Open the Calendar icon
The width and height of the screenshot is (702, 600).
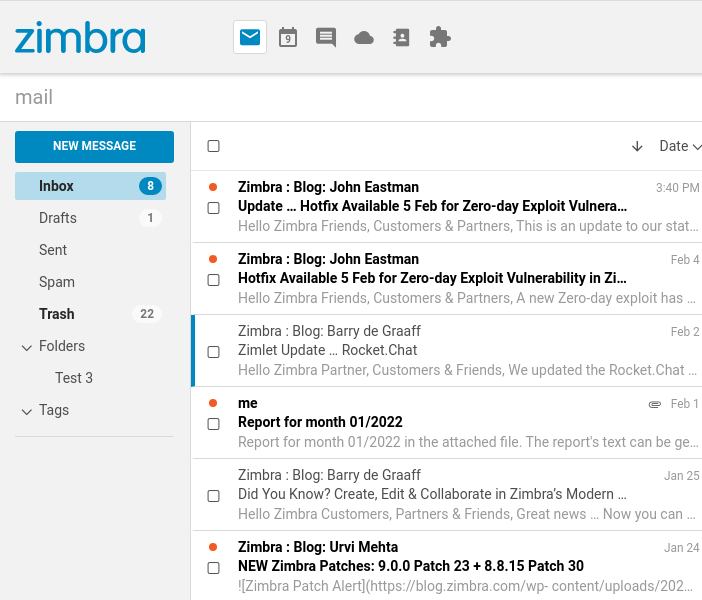(x=288, y=37)
